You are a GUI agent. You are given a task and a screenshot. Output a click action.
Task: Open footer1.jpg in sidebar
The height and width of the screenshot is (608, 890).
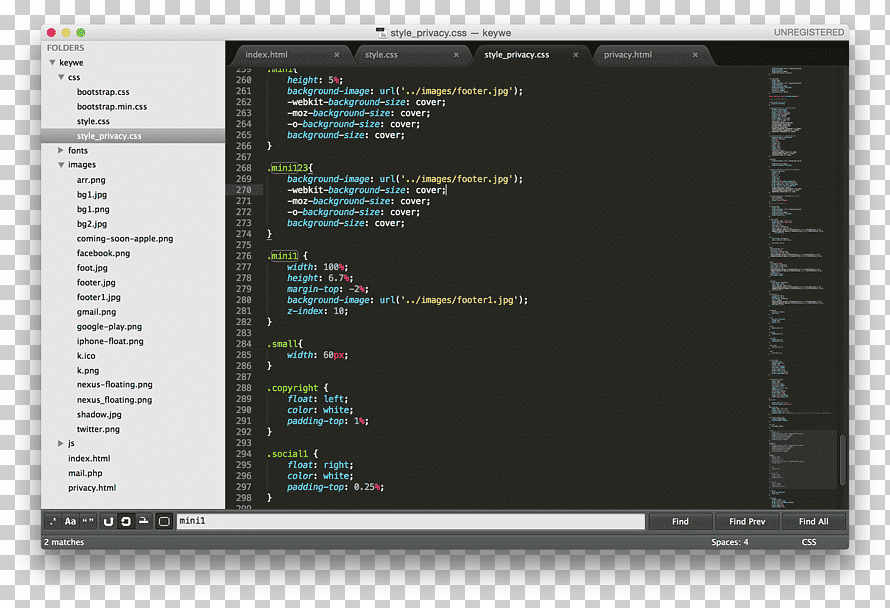coord(99,297)
